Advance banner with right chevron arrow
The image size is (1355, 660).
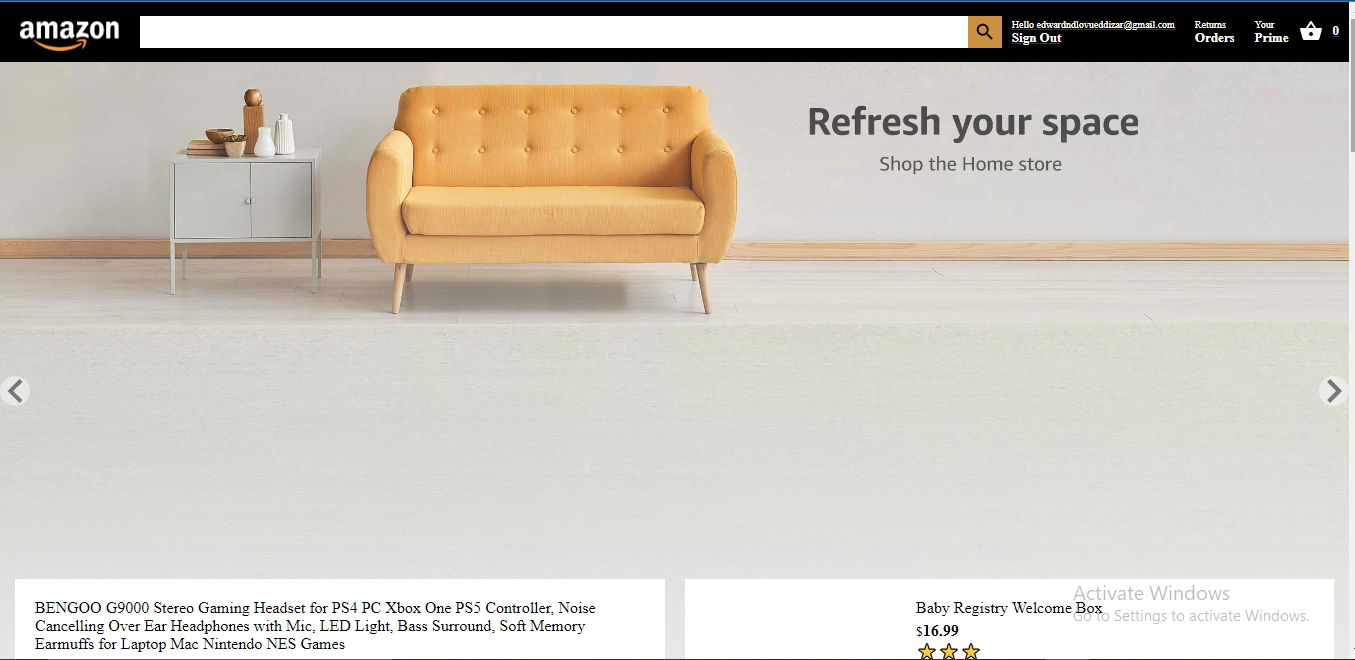point(1333,391)
